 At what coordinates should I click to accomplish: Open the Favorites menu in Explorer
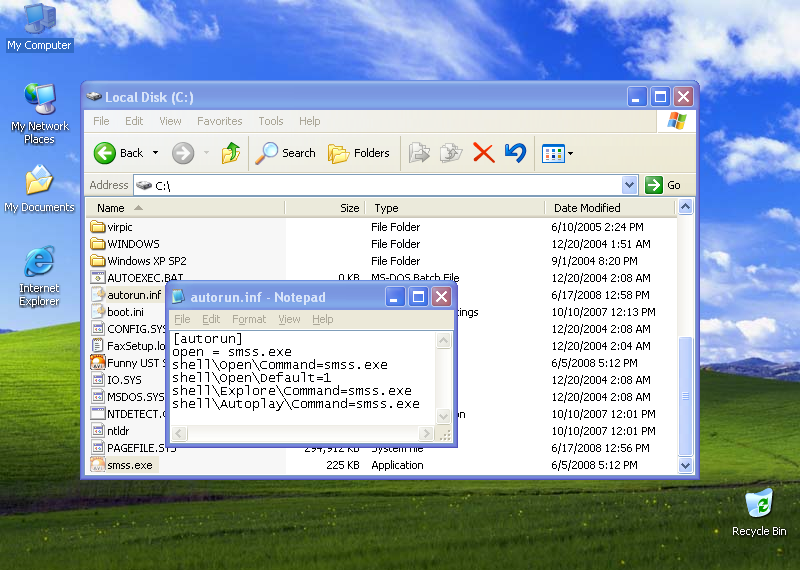pyautogui.click(x=219, y=121)
